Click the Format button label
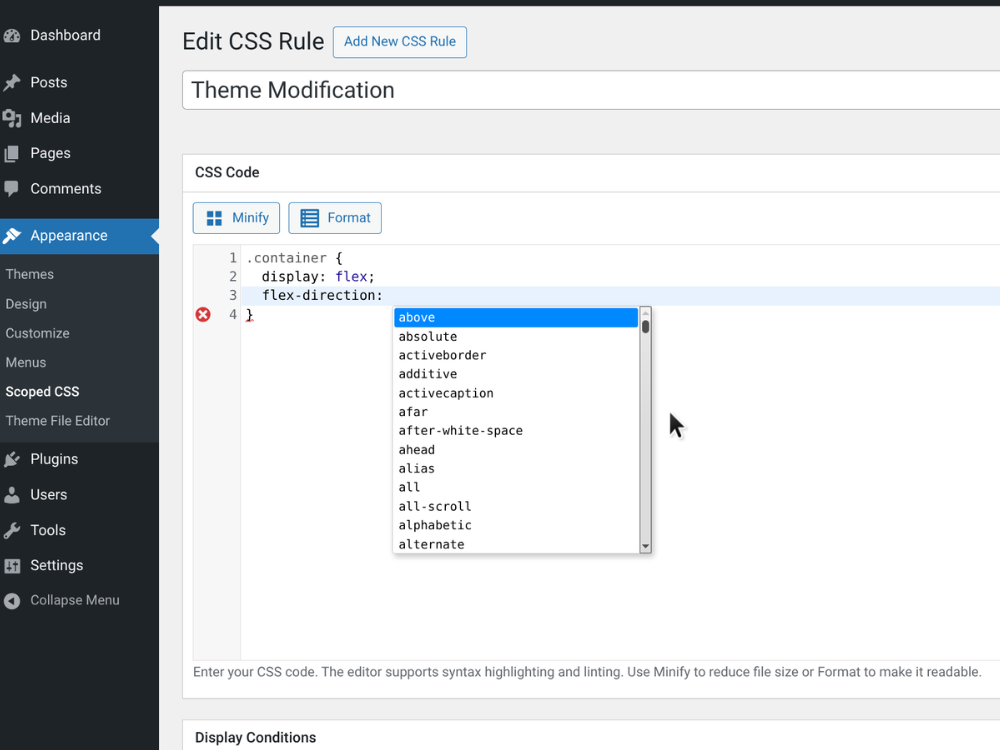1000x750 pixels. tap(349, 217)
